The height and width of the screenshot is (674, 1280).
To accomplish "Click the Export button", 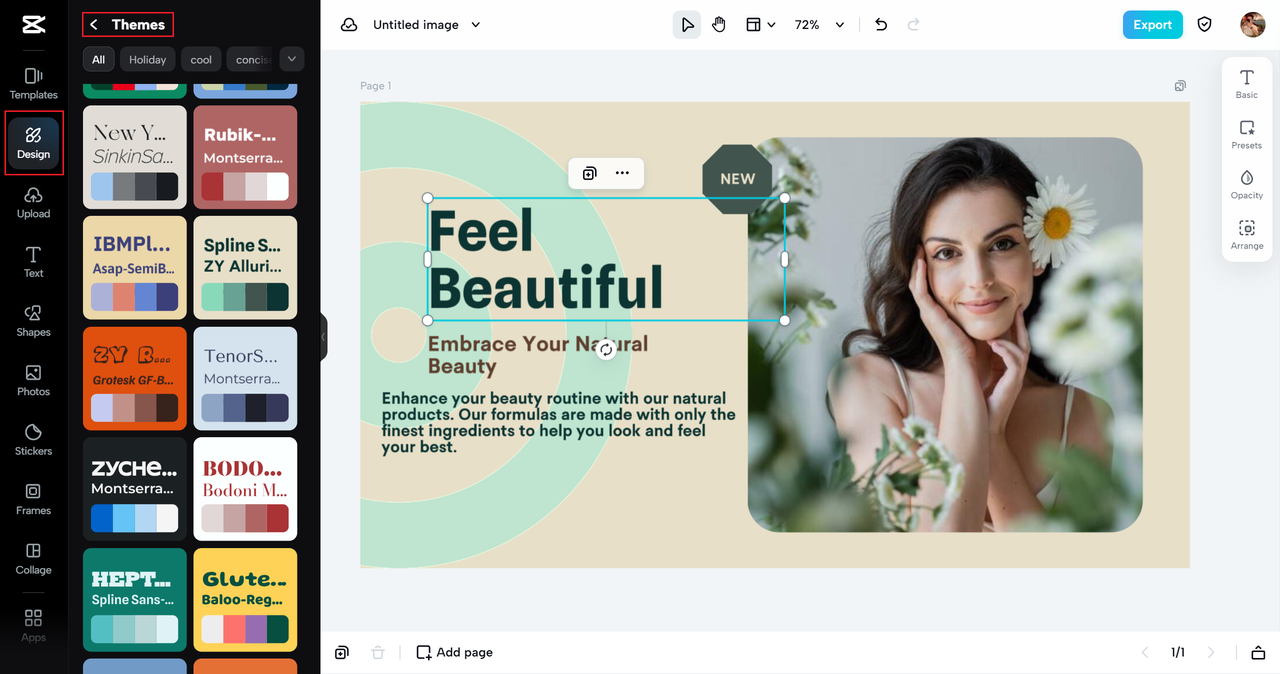I will click(x=1152, y=25).
